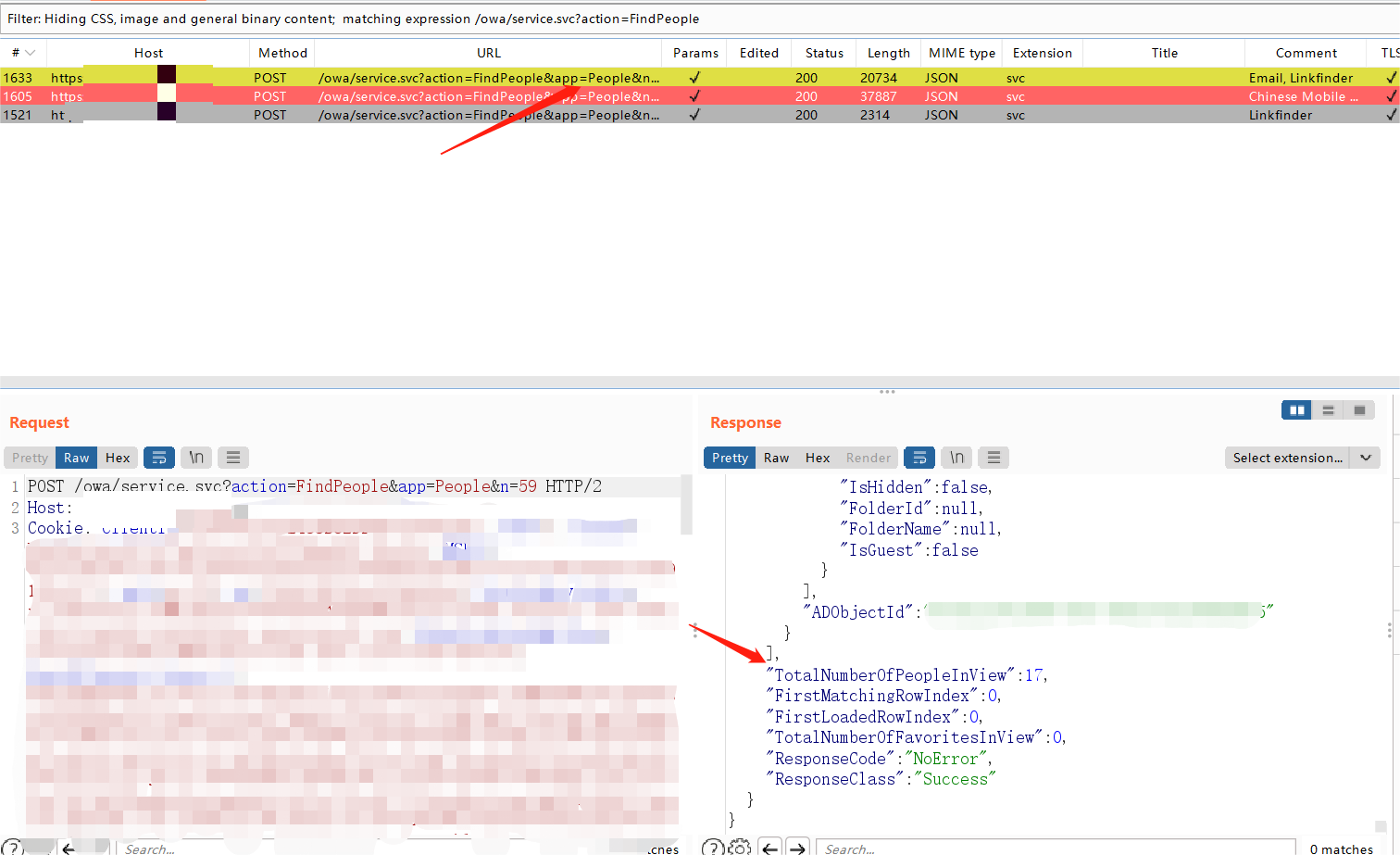The image size is (1400, 855).
Task: Click the 'Chinese Mobile' comment cell
Action: pos(1304,96)
